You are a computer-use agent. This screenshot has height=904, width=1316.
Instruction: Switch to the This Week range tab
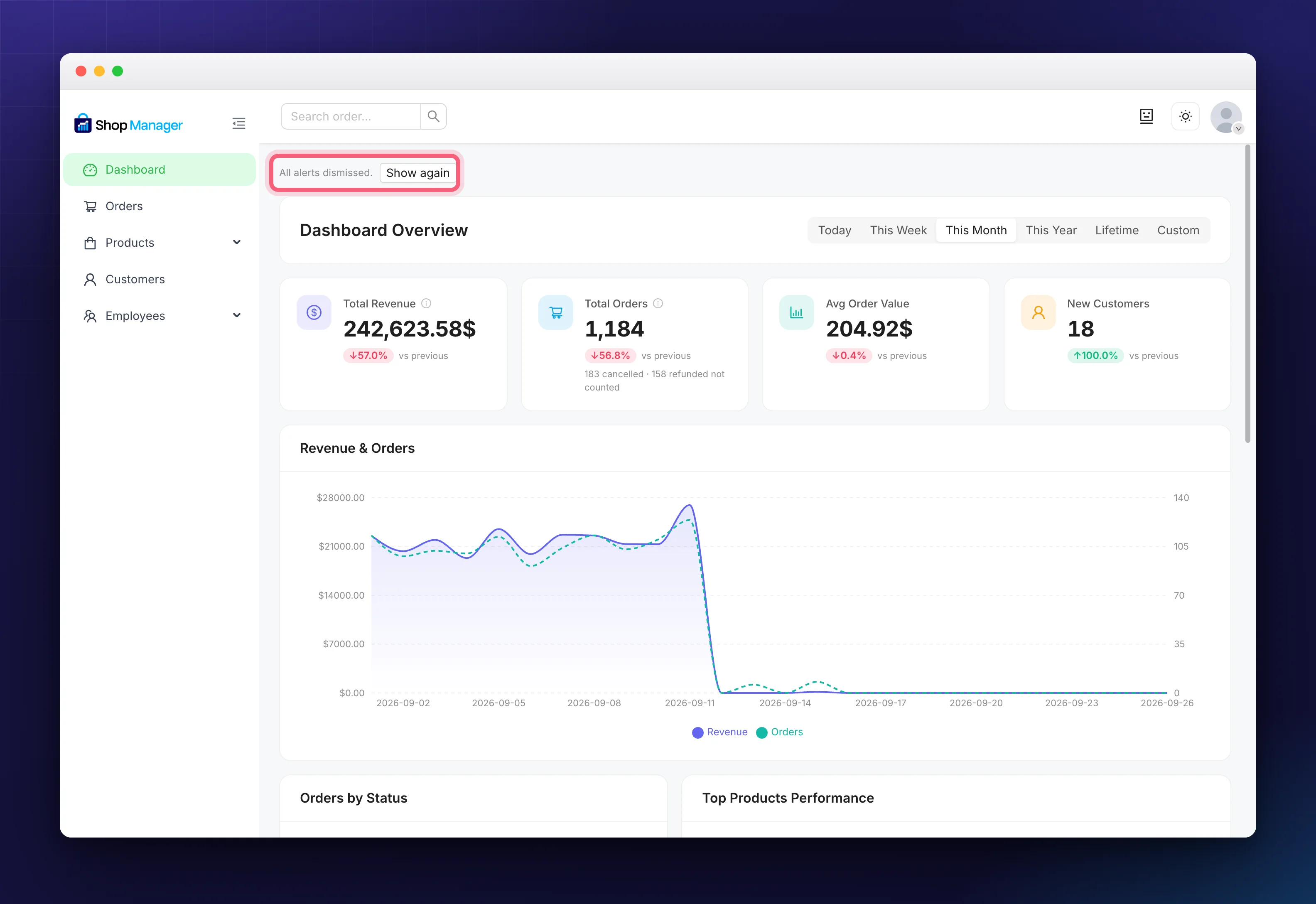pos(898,231)
